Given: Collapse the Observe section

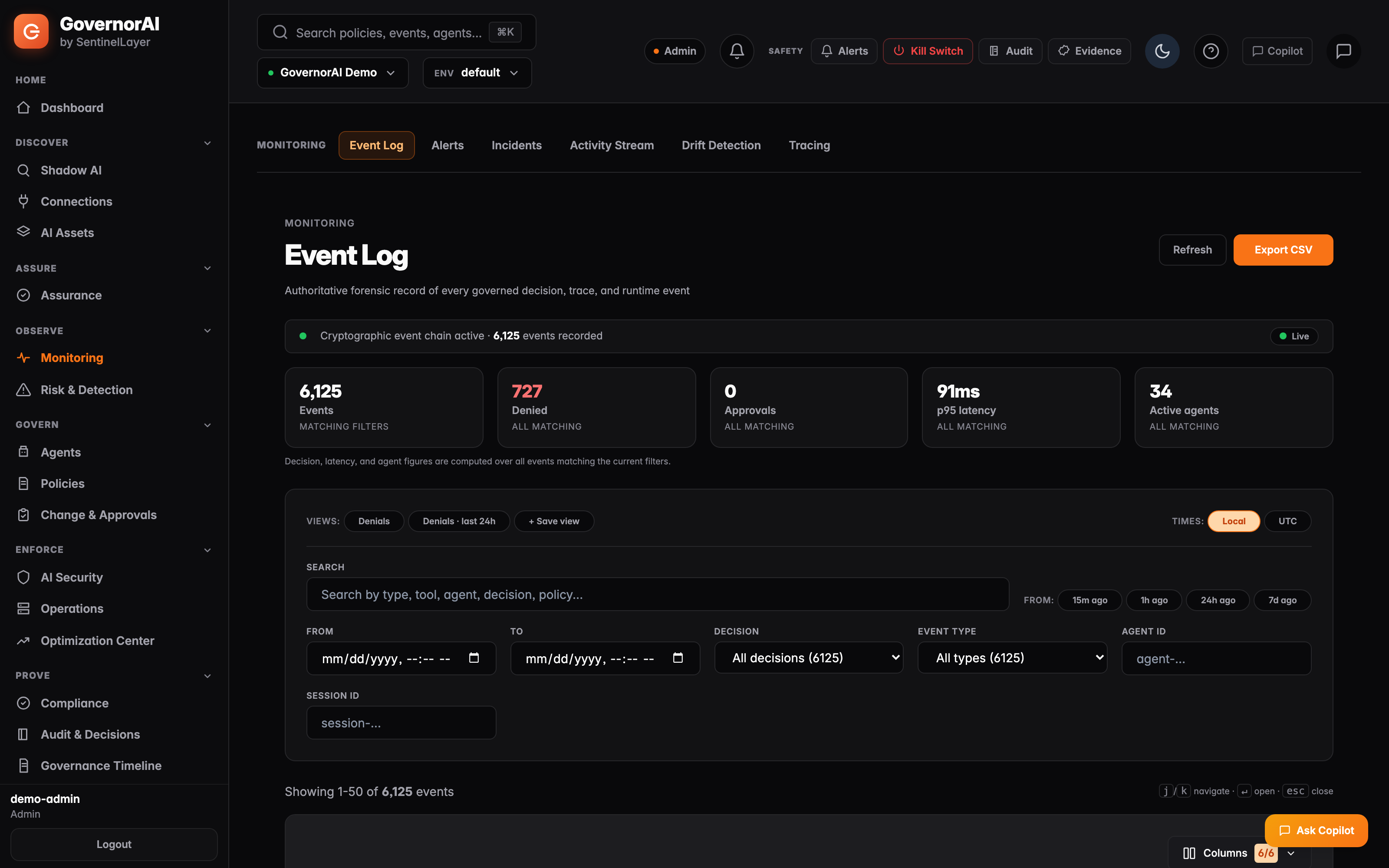Looking at the screenshot, I should coord(207,331).
